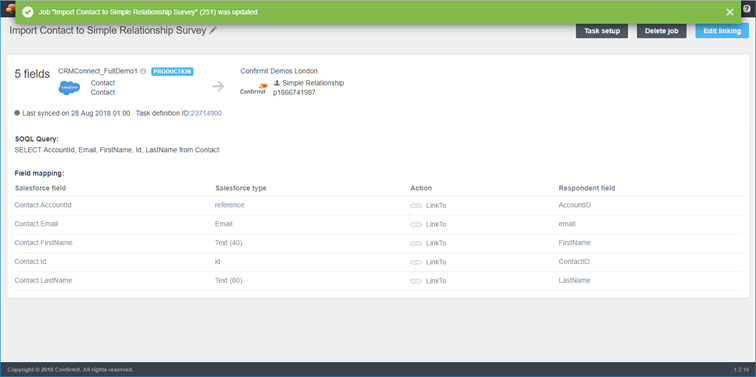The image size is (756, 377).
Task: Click the grey sync status dot
Action: [x=17, y=113]
